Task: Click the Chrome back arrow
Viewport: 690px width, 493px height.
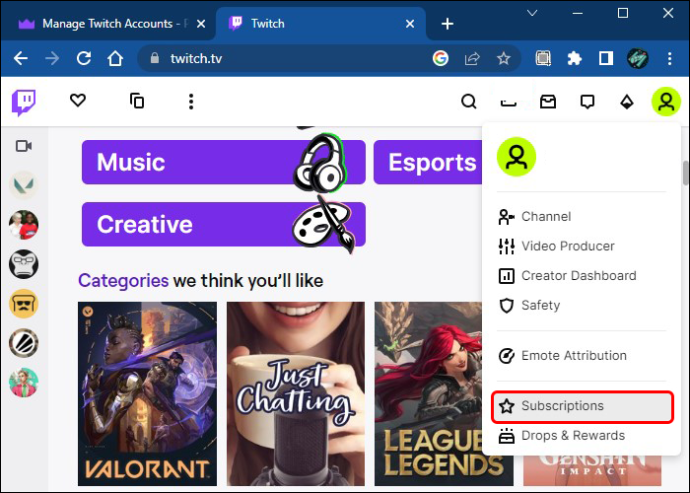Action: (x=21, y=58)
